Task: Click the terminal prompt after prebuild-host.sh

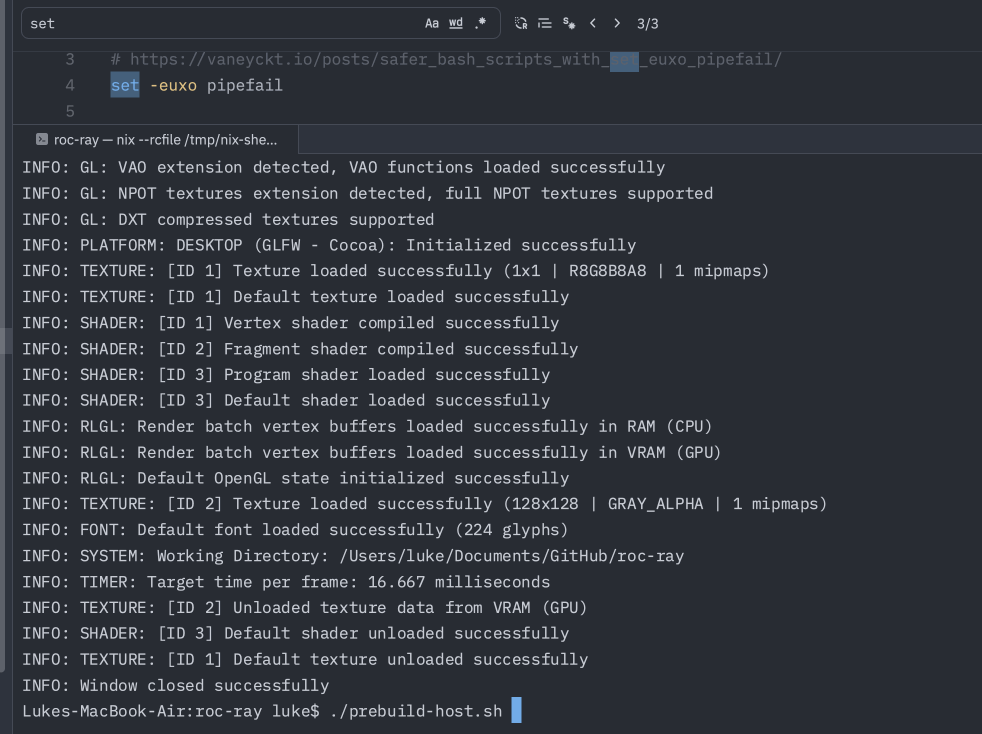Action: [x=516, y=711]
